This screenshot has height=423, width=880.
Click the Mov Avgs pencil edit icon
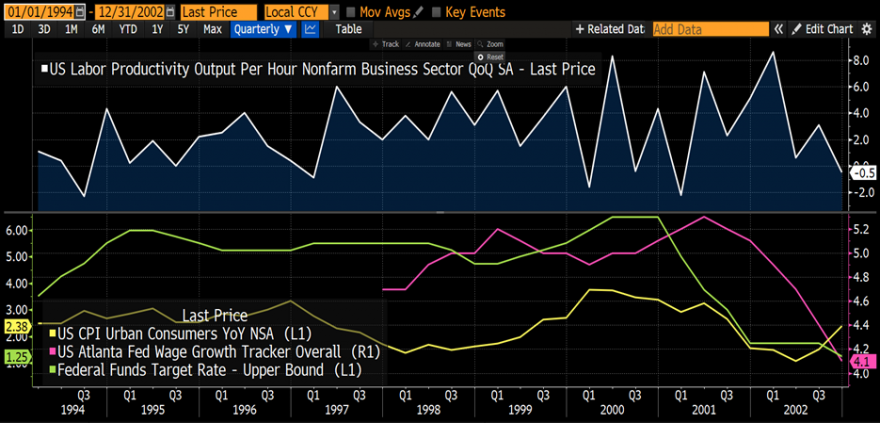[x=419, y=12]
